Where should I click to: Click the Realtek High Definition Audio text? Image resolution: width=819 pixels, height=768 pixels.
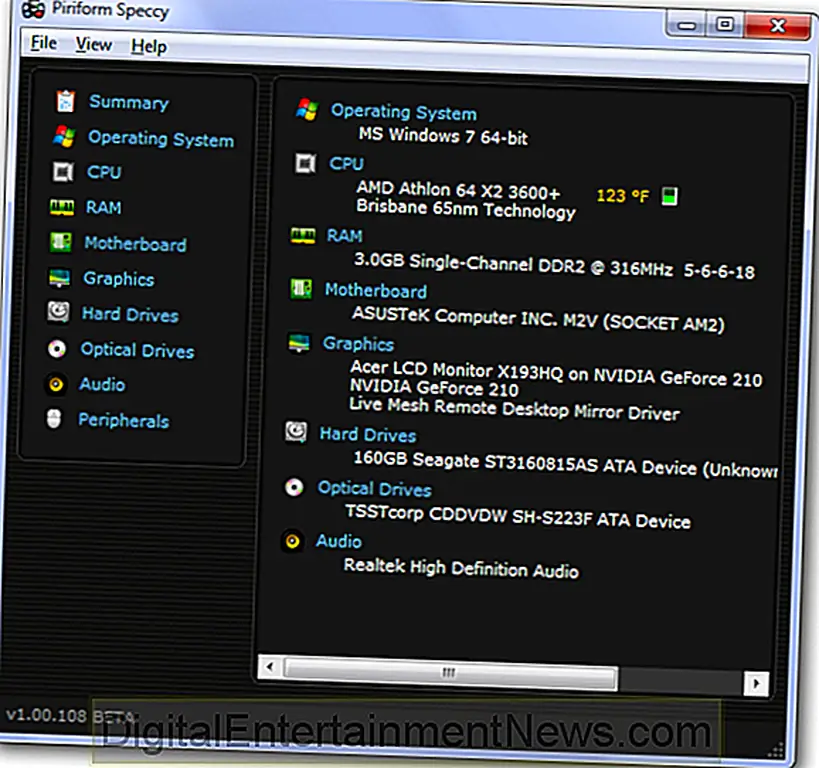[x=461, y=568]
